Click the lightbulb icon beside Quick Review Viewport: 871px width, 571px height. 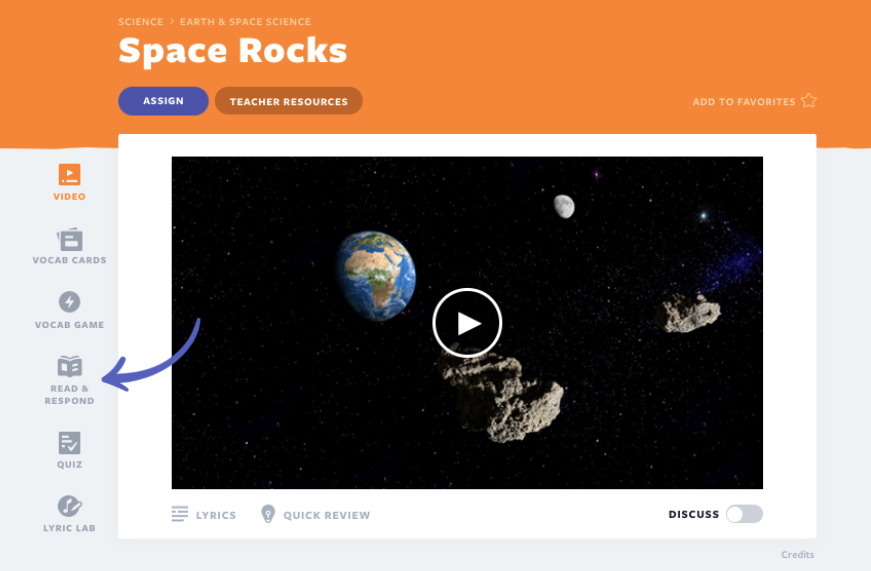point(268,514)
